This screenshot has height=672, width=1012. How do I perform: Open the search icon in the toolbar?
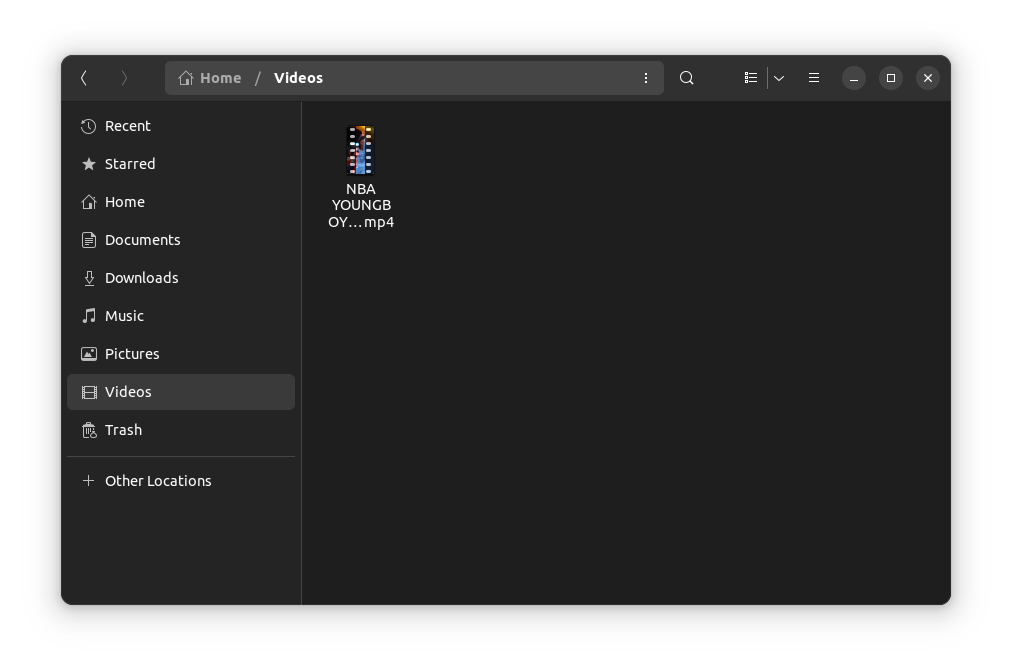coord(686,77)
